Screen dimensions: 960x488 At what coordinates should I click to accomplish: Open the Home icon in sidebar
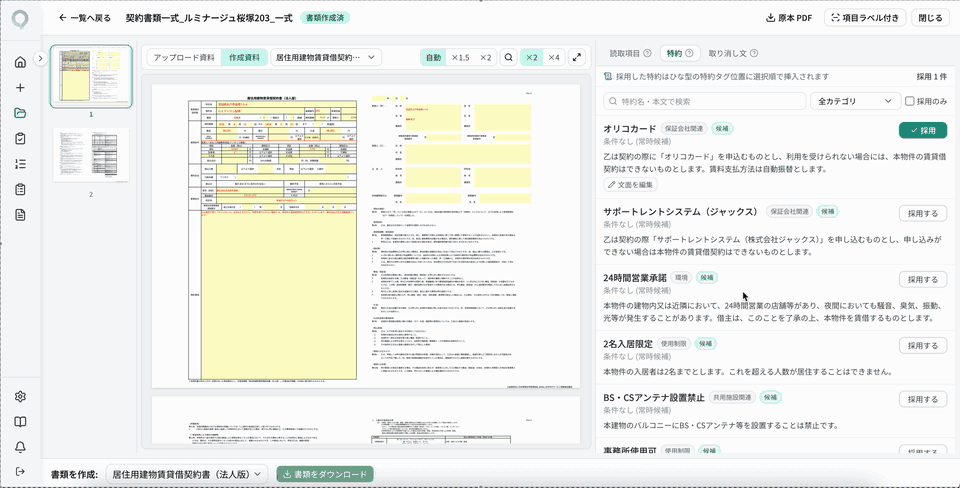(x=20, y=62)
